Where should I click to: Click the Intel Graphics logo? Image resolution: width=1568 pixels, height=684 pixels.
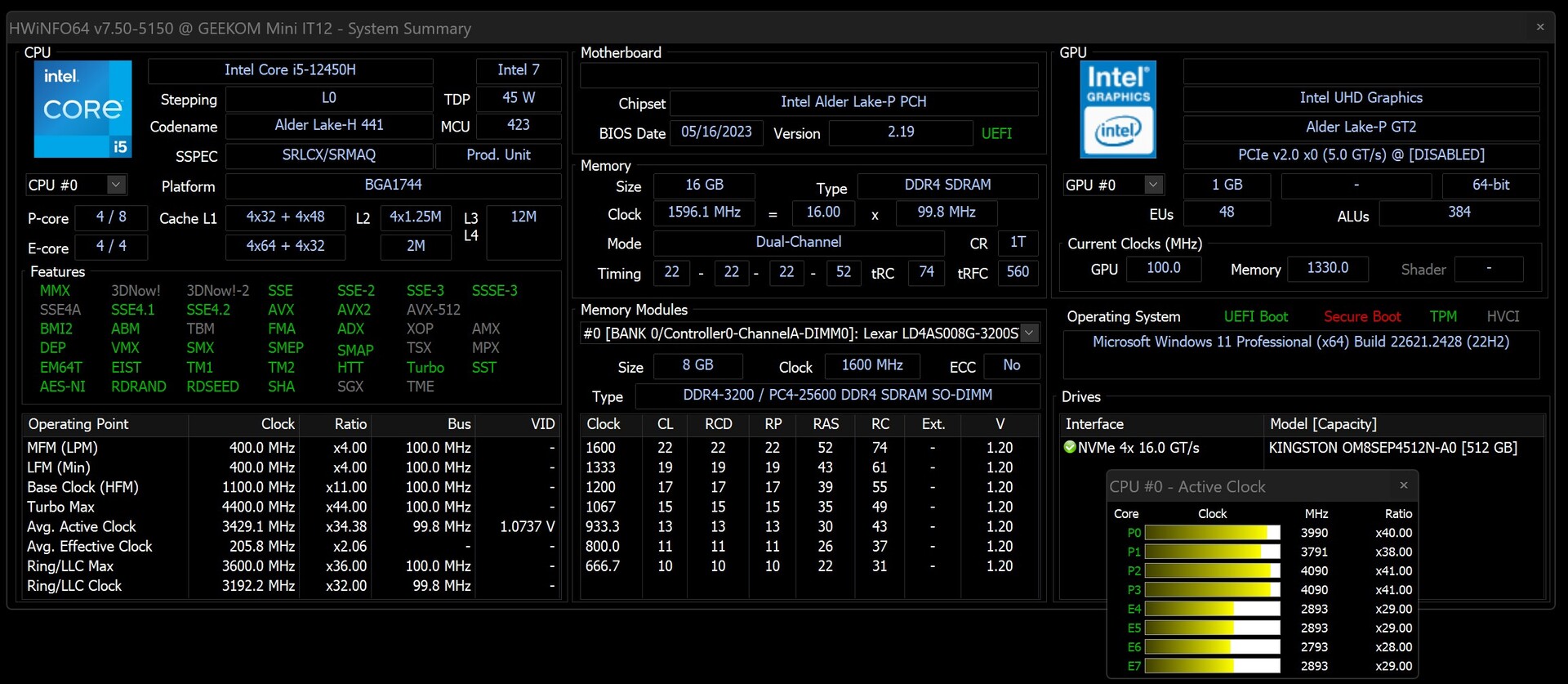click(x=1117, y=109)
